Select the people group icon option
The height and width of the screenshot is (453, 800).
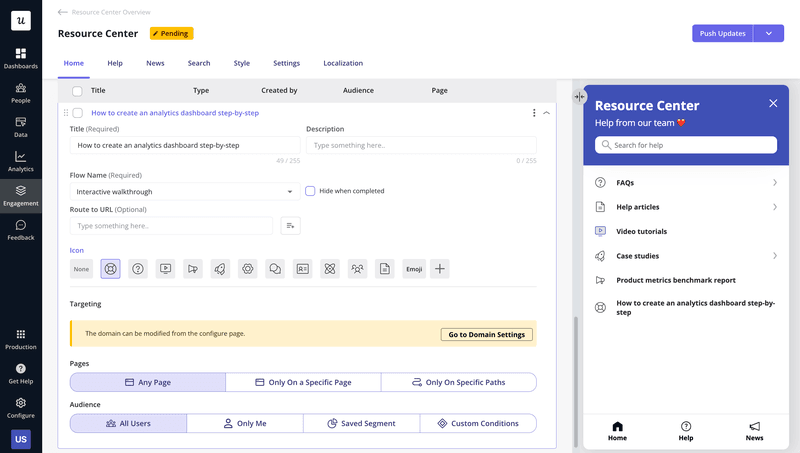point(358,269)
